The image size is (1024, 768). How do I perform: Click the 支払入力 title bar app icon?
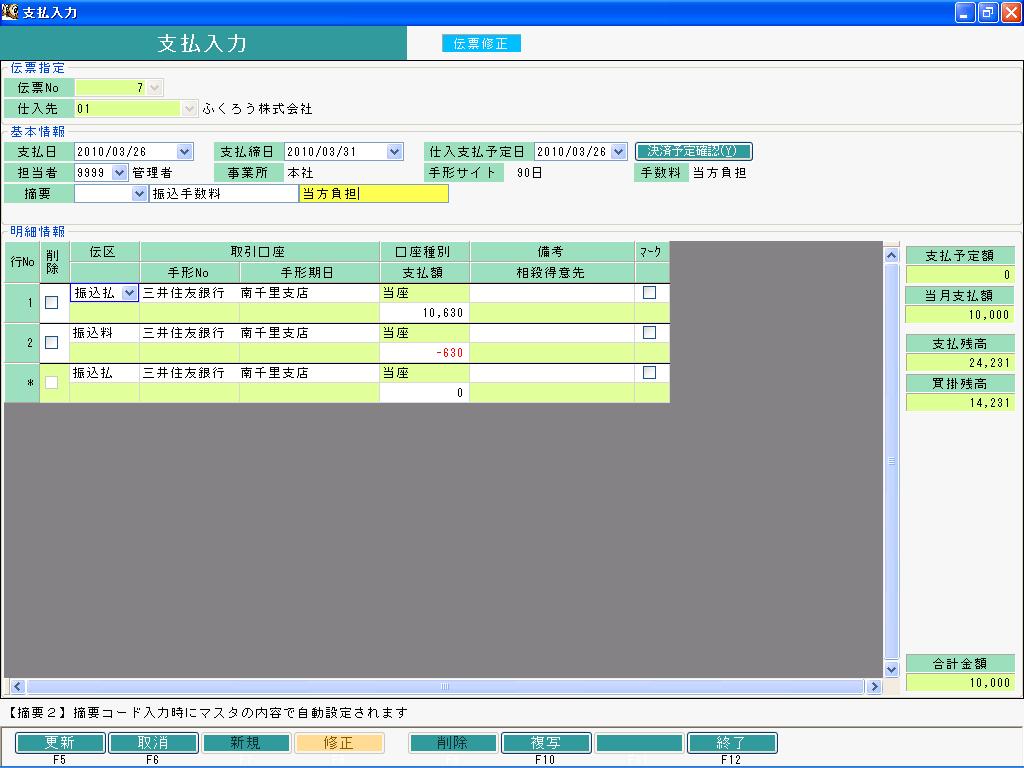click(10, 11)
